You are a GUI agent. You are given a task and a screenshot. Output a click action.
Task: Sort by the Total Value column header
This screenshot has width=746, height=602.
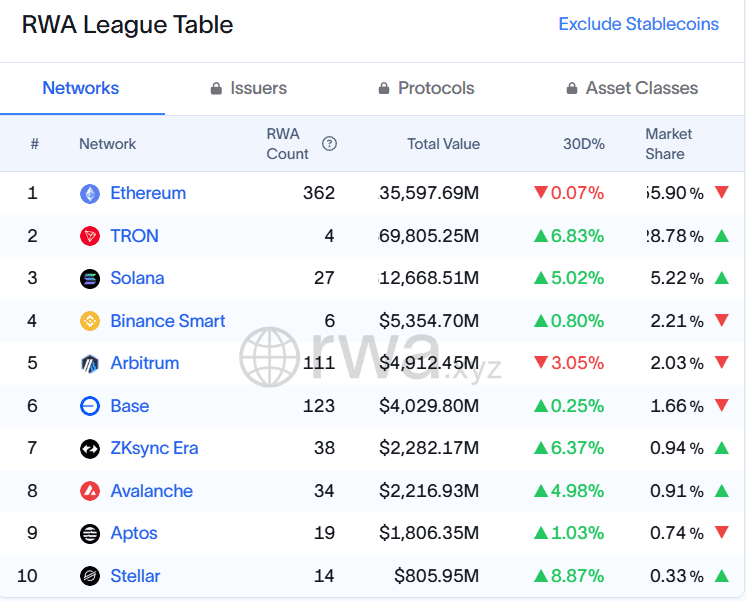[x=443, y=144]
